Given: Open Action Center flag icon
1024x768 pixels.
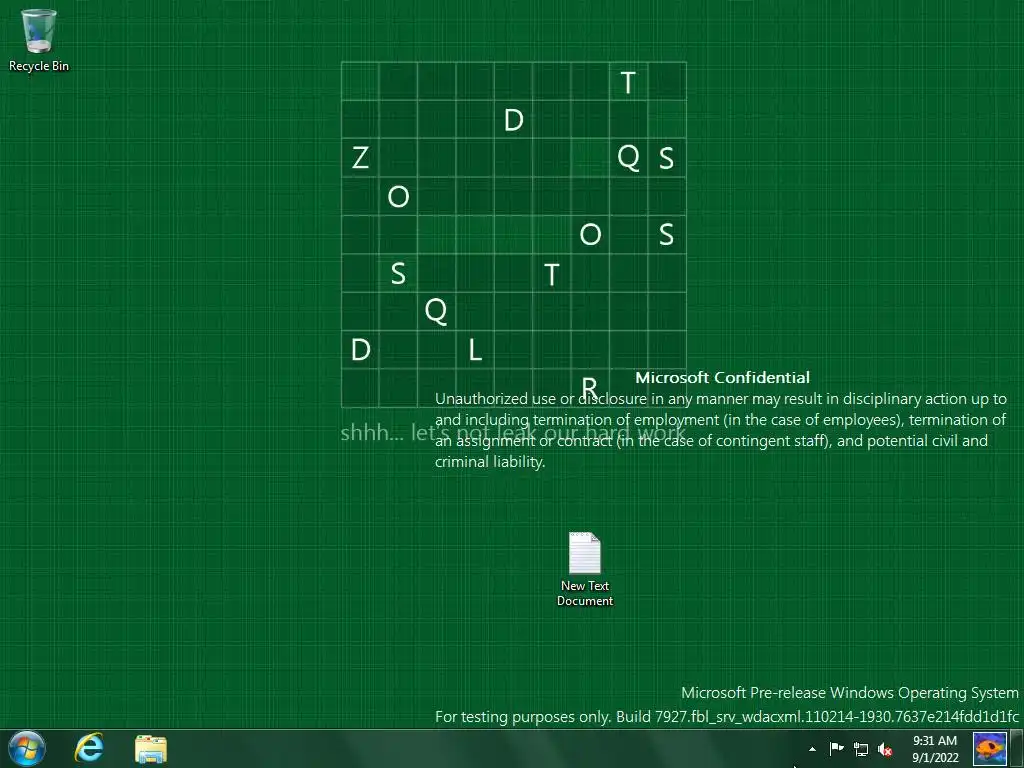Looking at the screenshot, I should tap(837, 748).
